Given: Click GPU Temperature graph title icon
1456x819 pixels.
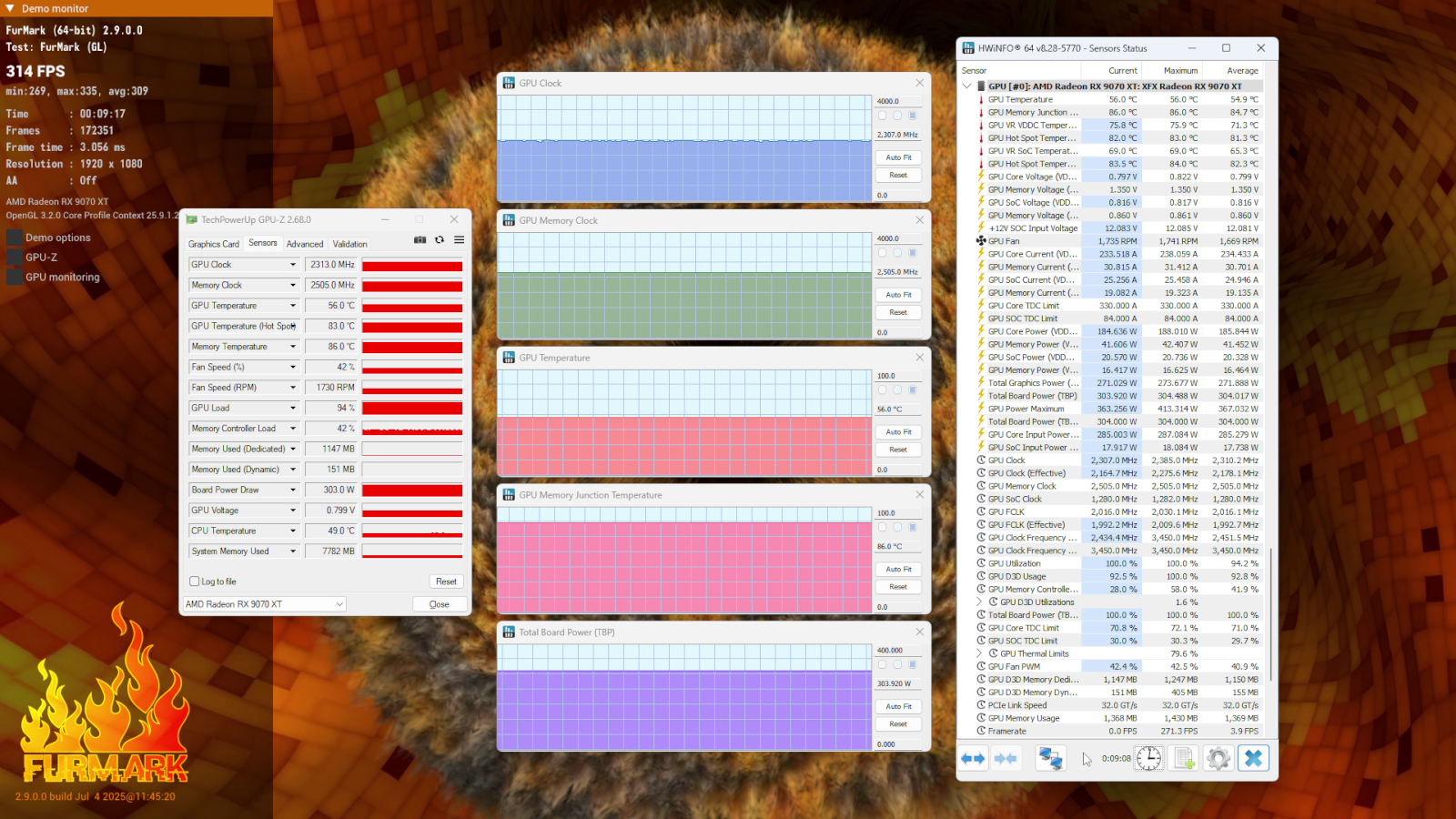Looking at the screenshot, I should pyautogui.click(x=509, y=358).
